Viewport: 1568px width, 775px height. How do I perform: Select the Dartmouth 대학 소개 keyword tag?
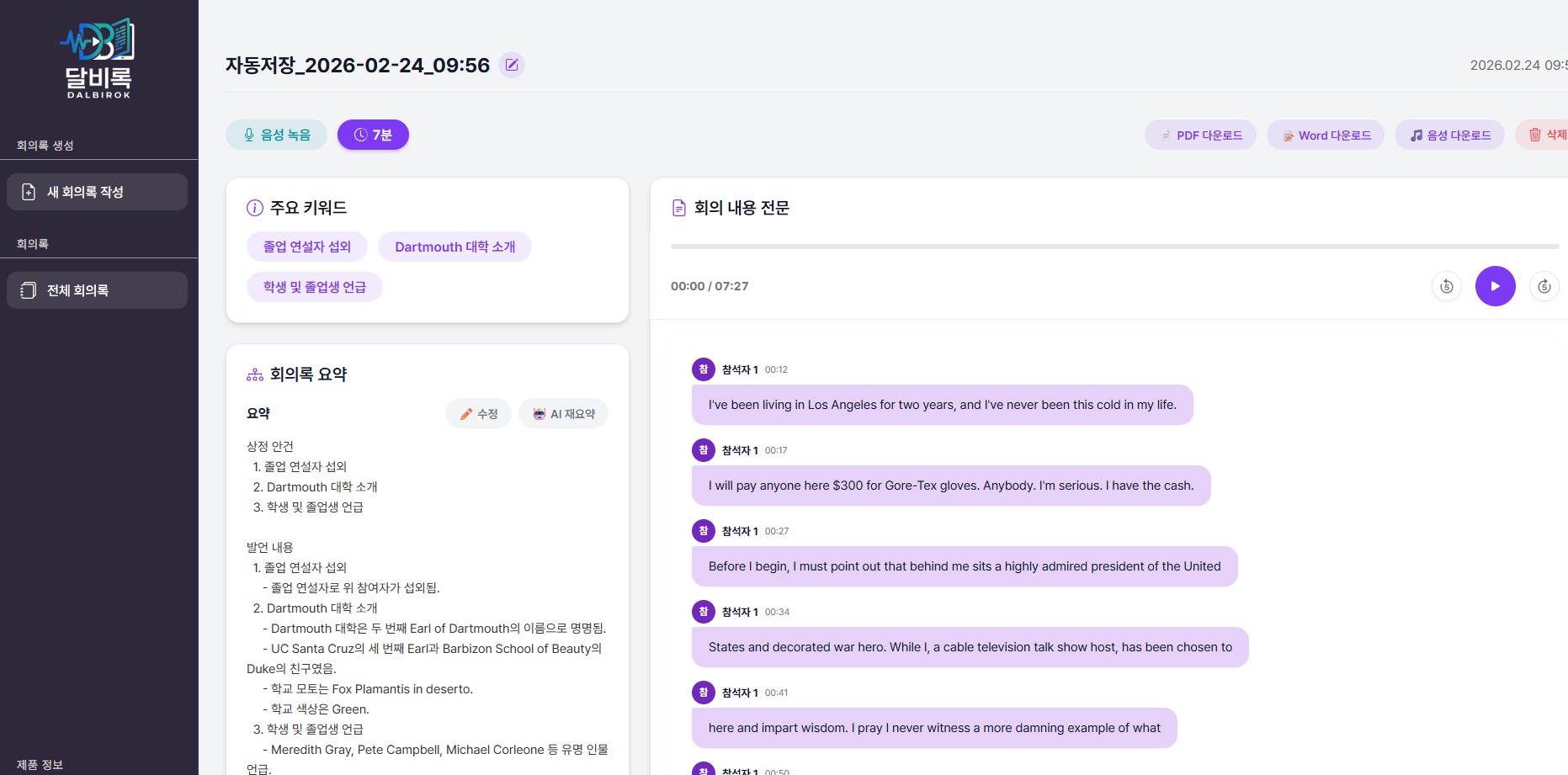click(454, 247)
